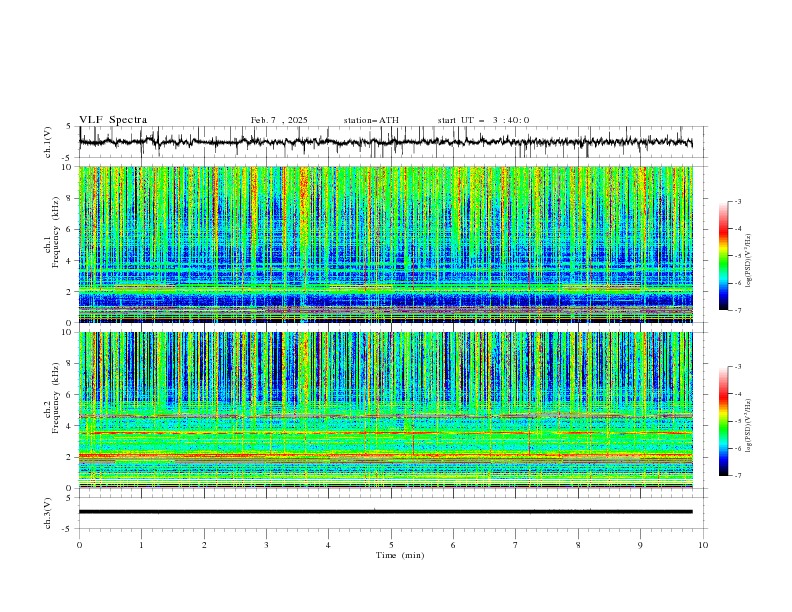
Task: Select the "Time (min)" axis title
Action: [400, 555]
